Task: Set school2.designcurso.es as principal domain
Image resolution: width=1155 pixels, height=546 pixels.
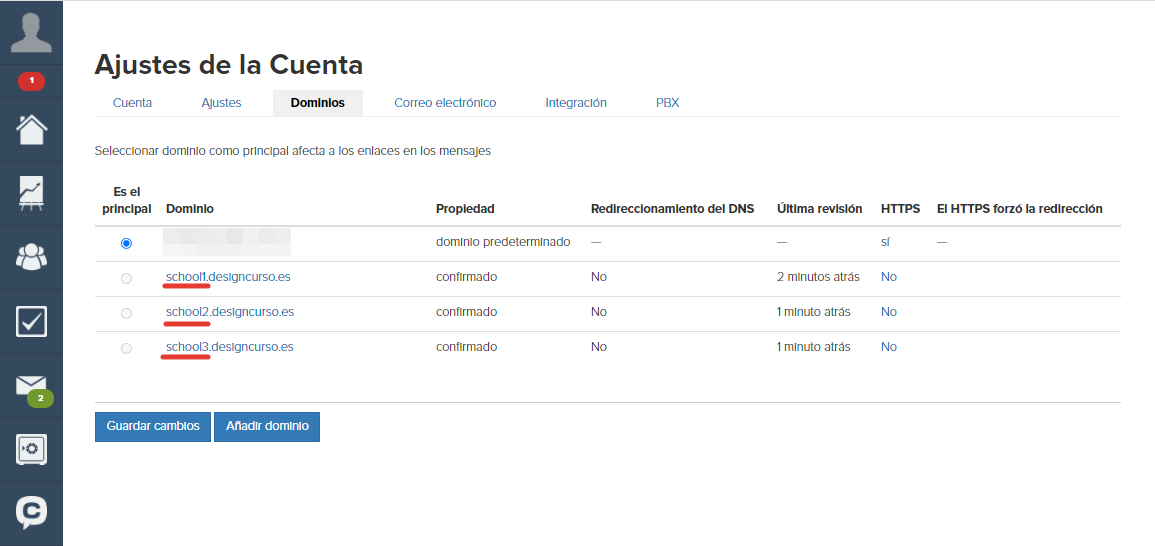Action: pos(126,312)
